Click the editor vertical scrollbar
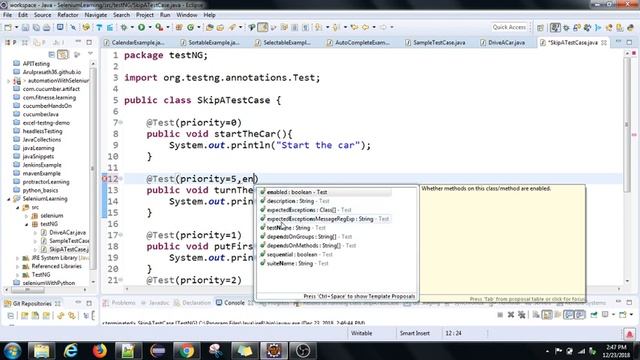Screen dimensions: 640x360 pos(627,124)
